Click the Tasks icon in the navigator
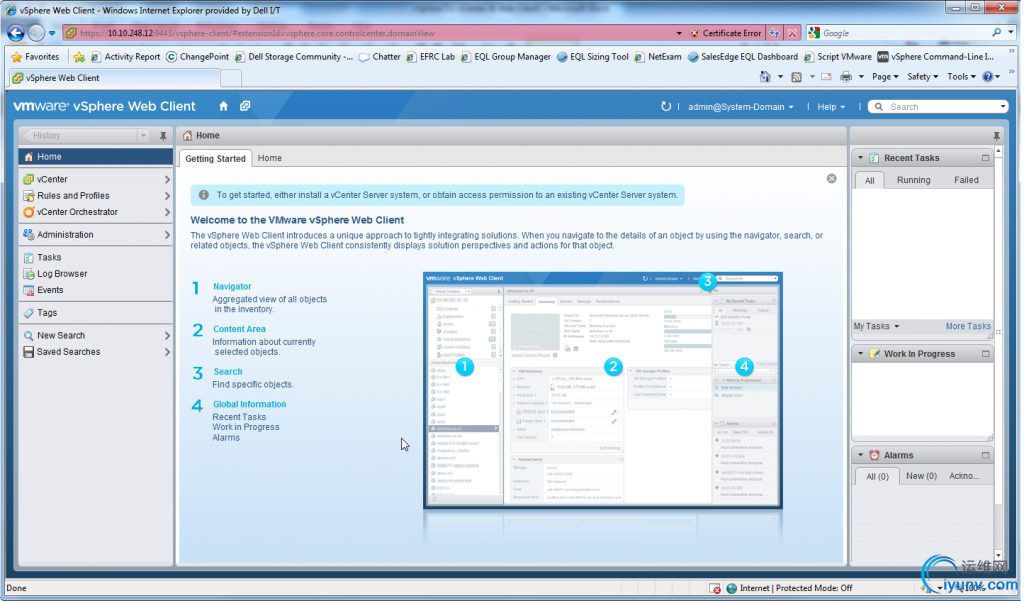This screenshot has width=1024, height=601. click(29, 257)
